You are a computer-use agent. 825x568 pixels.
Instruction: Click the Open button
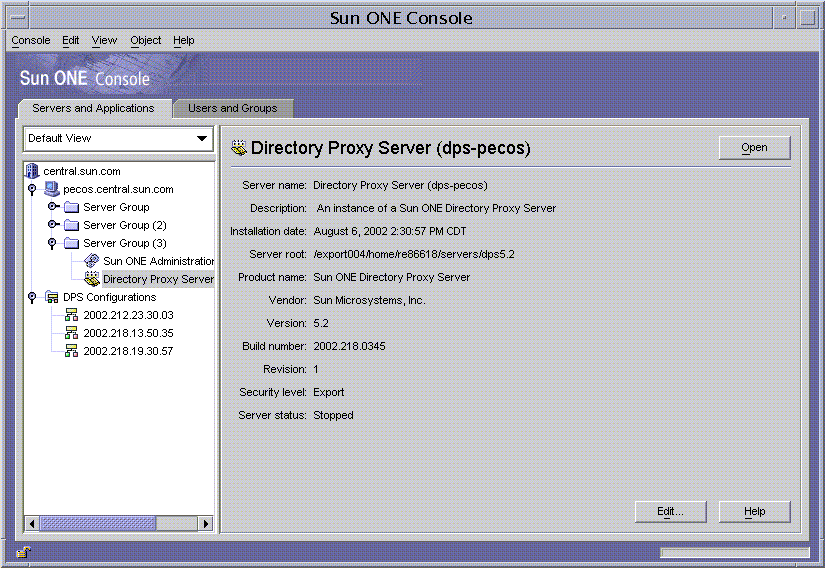click(x=754, y=148)
